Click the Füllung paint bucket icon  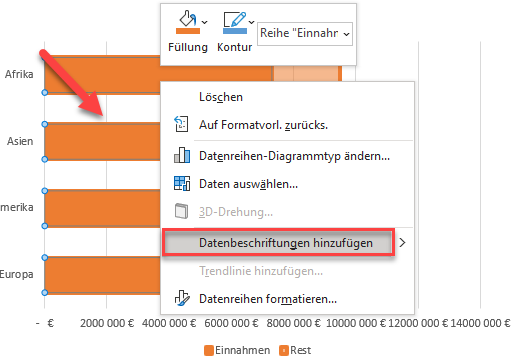coord(188,19)
